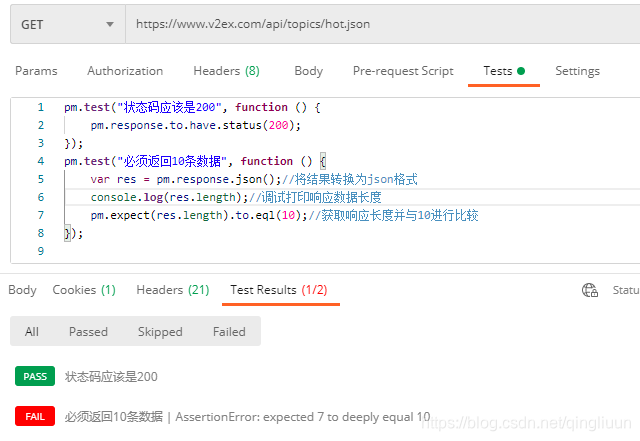Select the Tests tab

click(504, 71)
